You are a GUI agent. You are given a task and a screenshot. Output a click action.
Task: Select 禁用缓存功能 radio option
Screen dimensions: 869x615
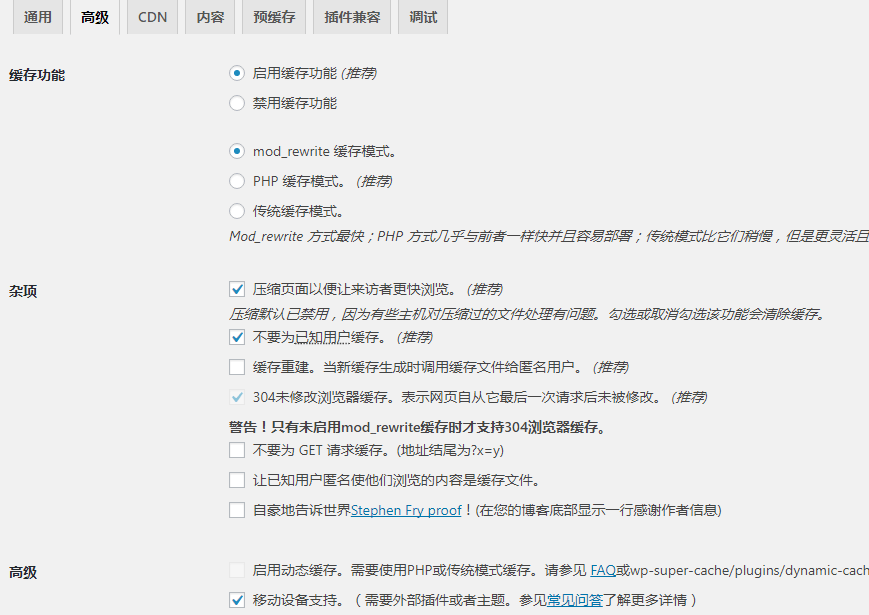[x=236, y=103]
